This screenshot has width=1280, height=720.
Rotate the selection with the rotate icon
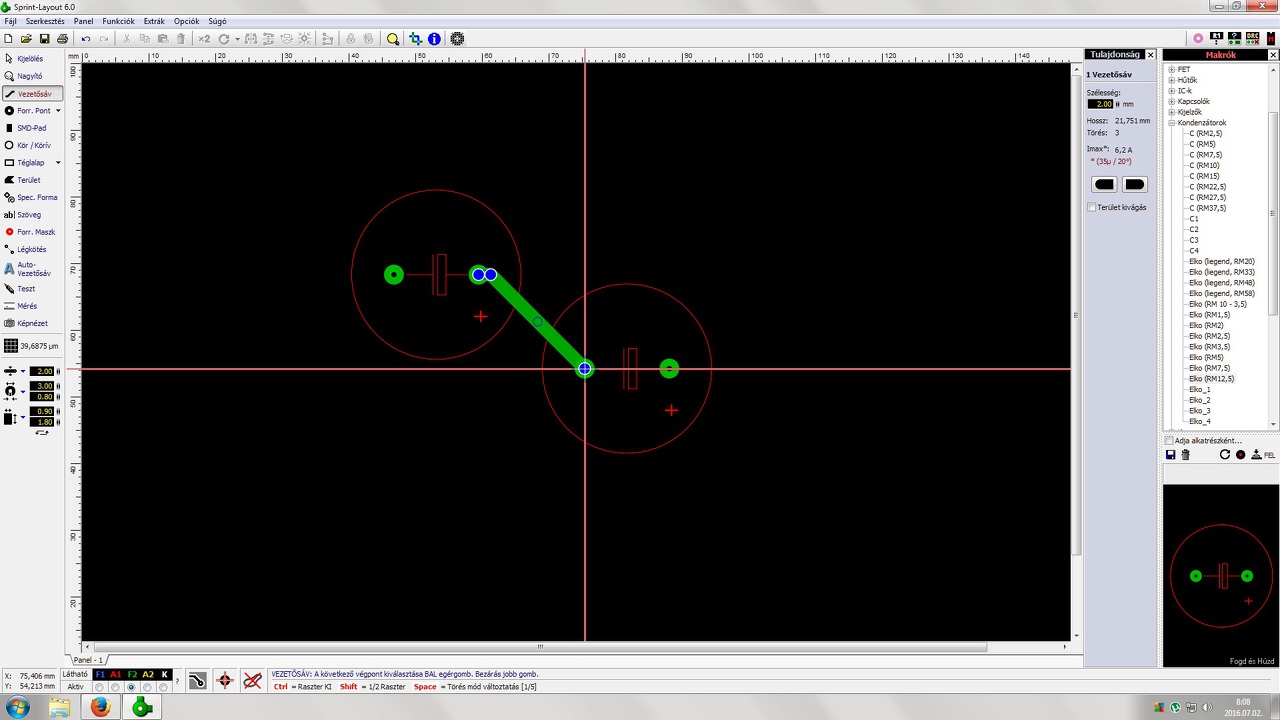click(224, 39)
